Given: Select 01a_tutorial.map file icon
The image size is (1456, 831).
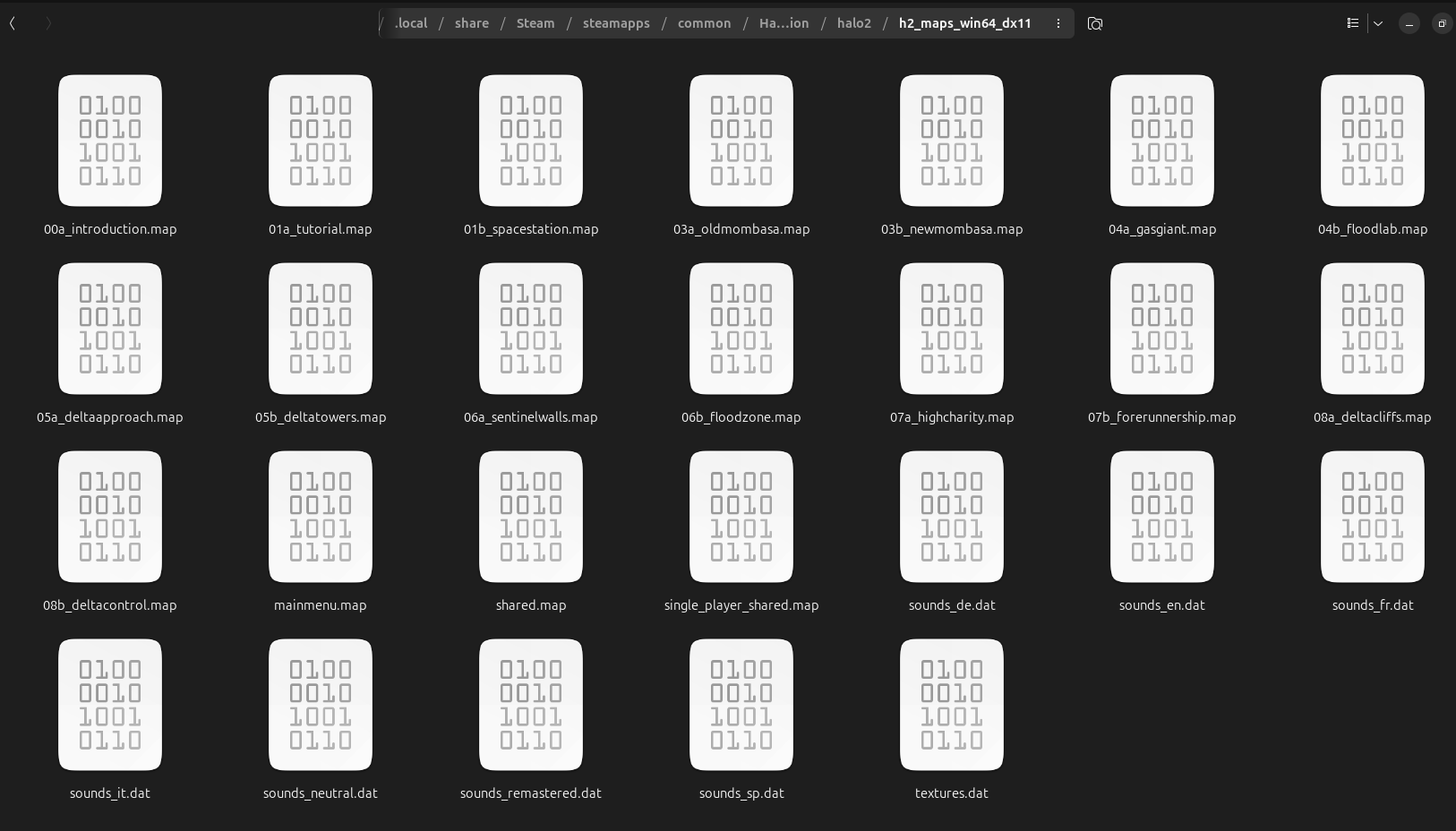Looking at the screenshot, I should (321, 141).
